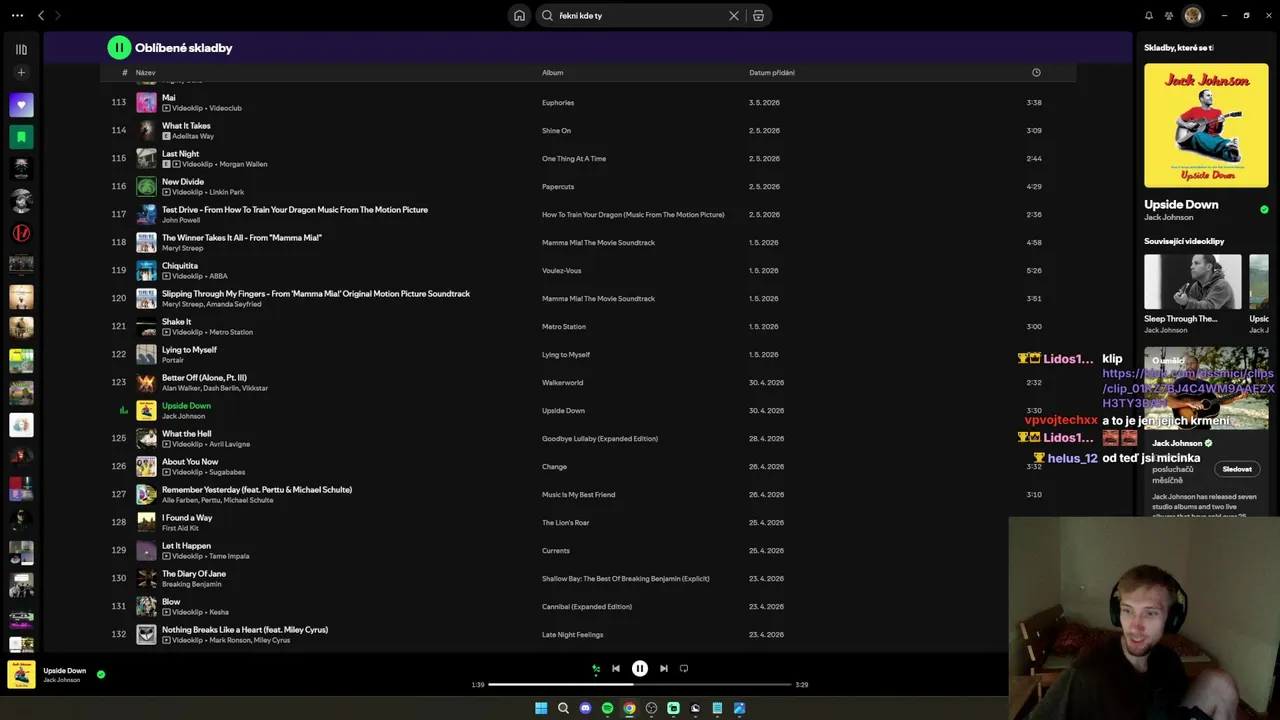This screenshot has height=720, width=1280.
Task: Pause playback from the Oblíbené skladby header
Action: [119, 47]
